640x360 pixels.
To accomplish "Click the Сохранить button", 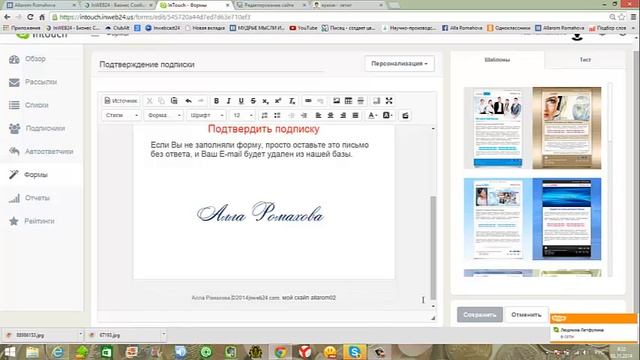I will point(480,315).
